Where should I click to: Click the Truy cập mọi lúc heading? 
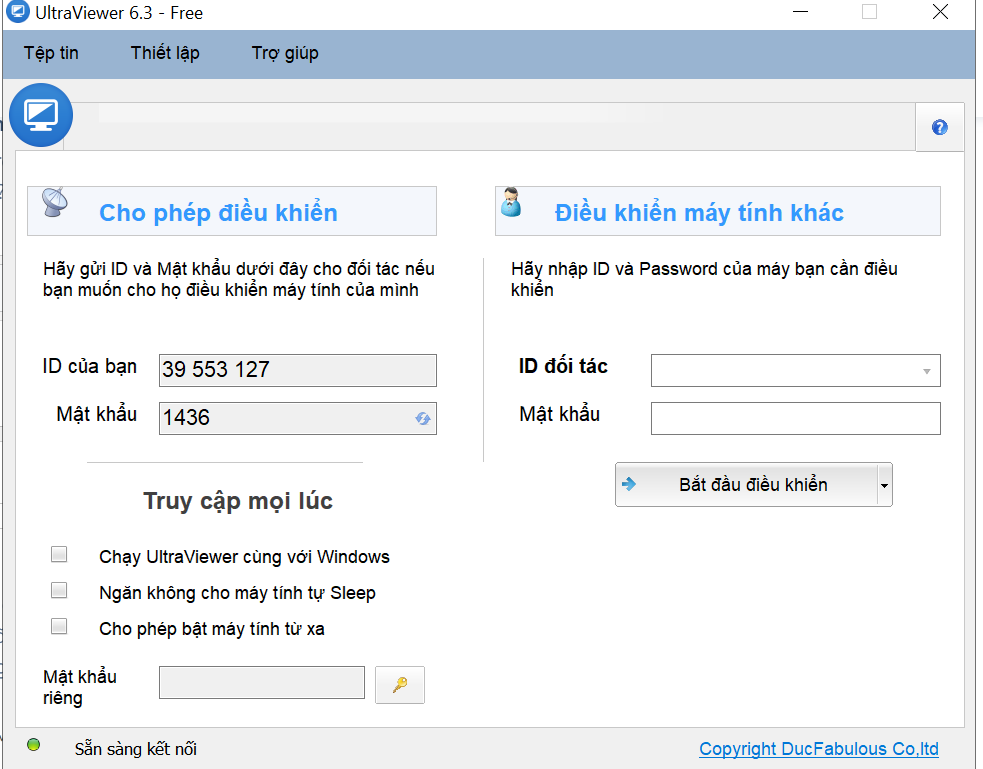point(238,501)
